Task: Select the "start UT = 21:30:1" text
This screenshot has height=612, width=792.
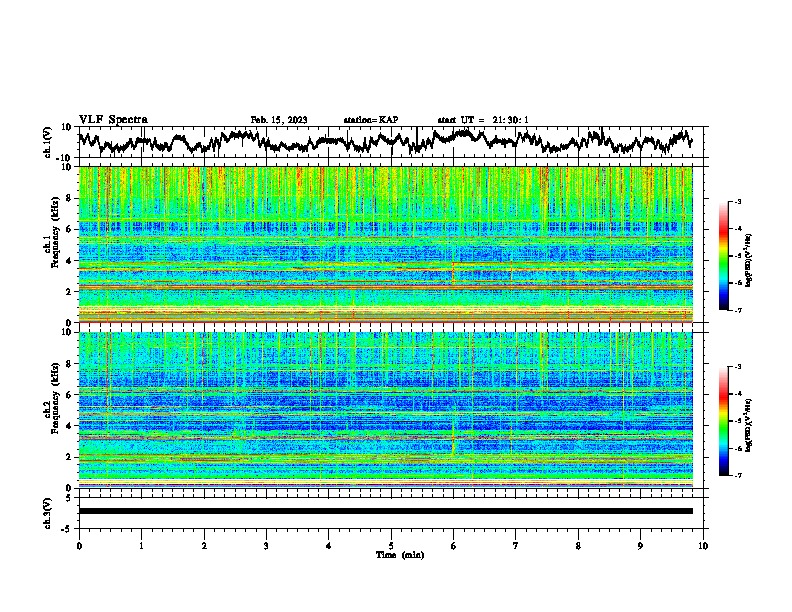Action: (483, 120)
